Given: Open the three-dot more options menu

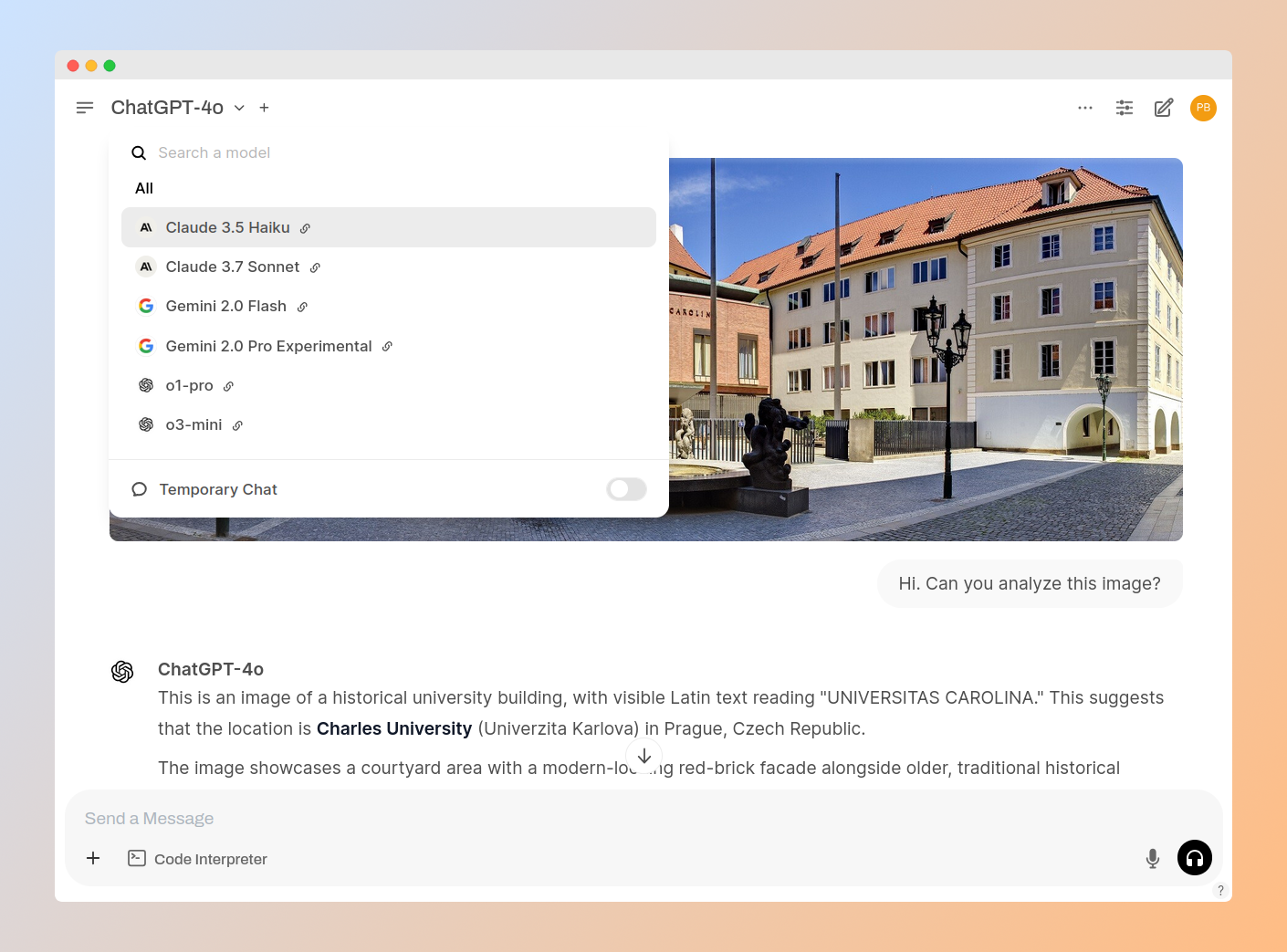Looking at the screenshot, I should point(1085,108).
